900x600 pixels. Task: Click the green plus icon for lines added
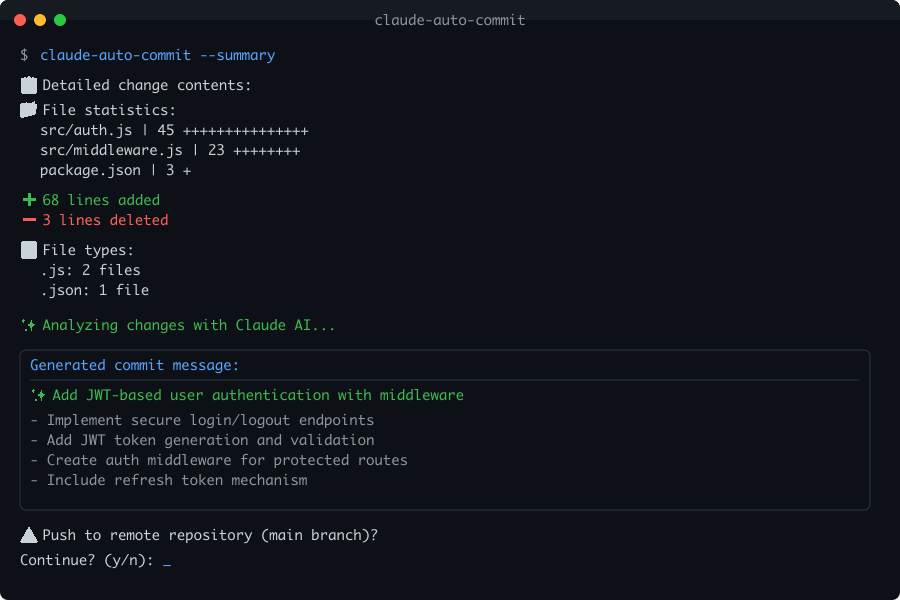[29, 199]
